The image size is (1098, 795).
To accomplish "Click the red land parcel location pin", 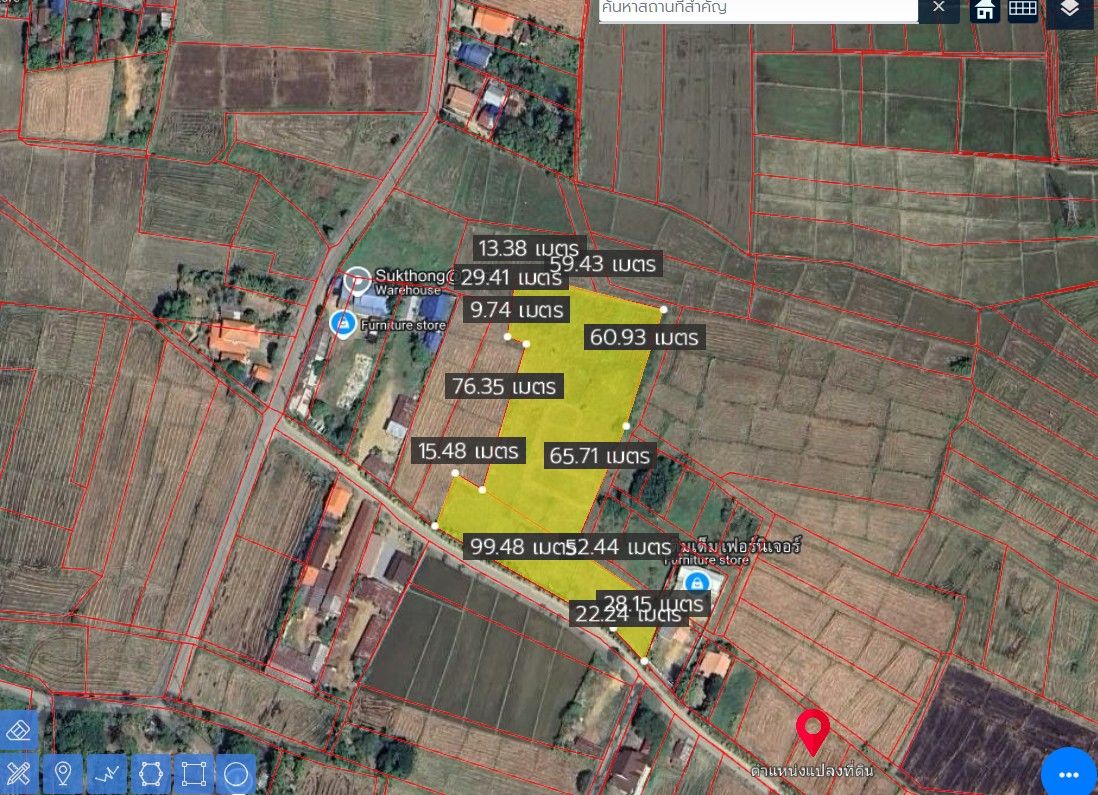I will tap(813, 732).
